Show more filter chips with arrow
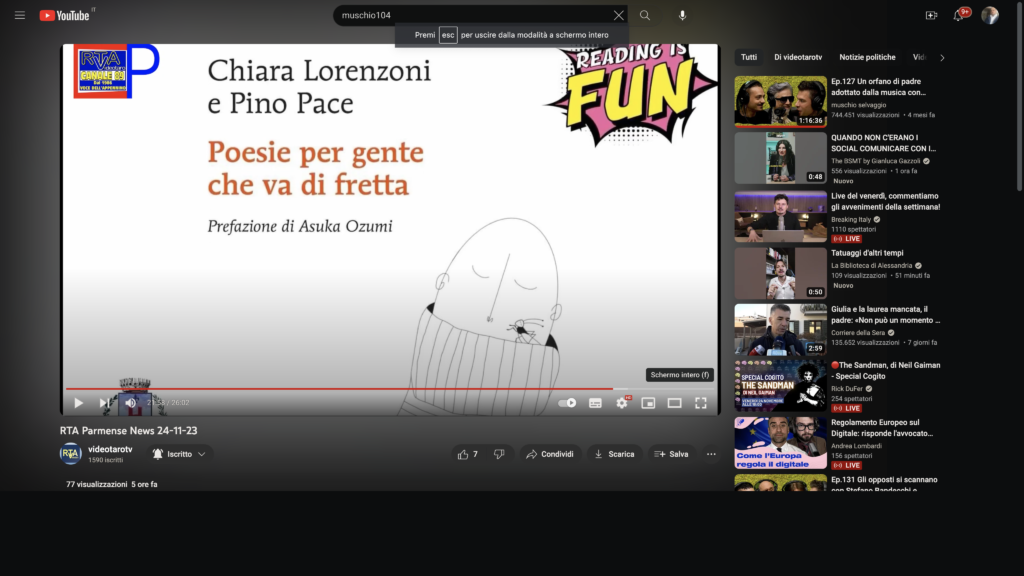This screenshot has width=1024, height=576. 942,57
